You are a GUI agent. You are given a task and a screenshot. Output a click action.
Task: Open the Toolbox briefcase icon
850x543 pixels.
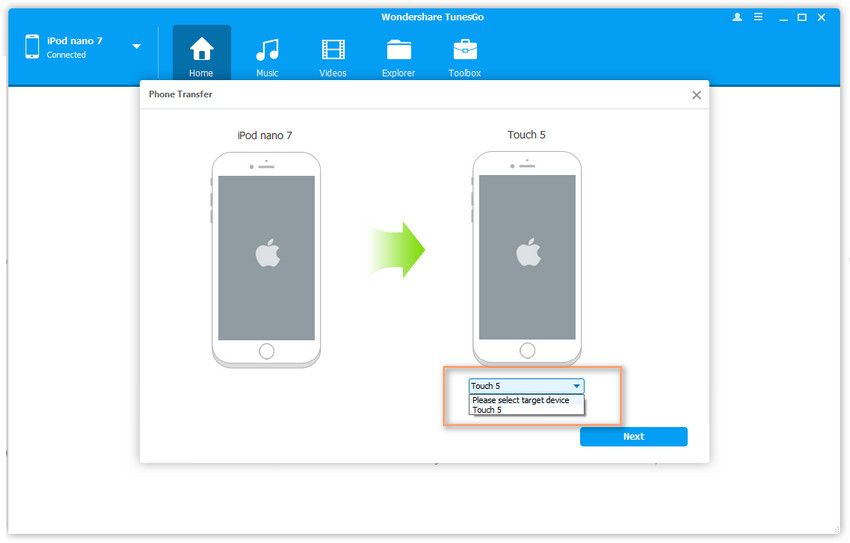pos(464,50)
